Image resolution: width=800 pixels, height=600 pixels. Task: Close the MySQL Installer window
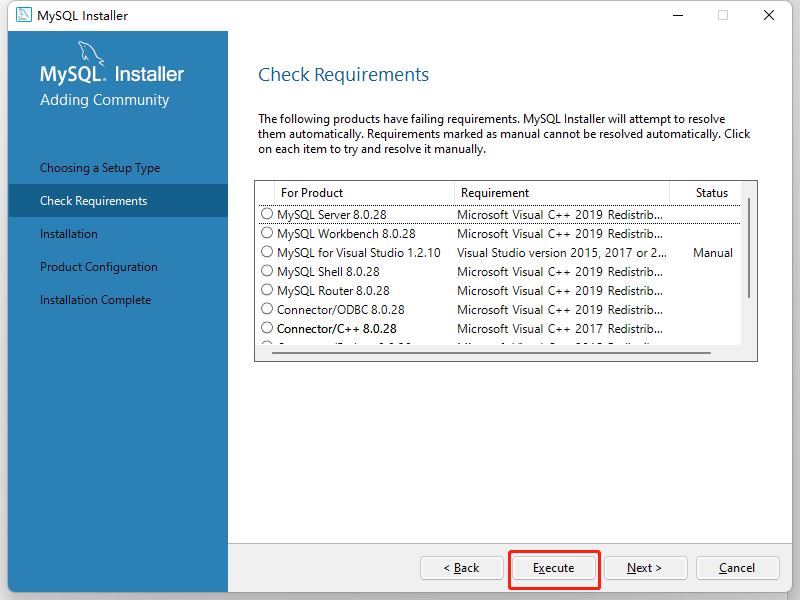tap(769, 15)
